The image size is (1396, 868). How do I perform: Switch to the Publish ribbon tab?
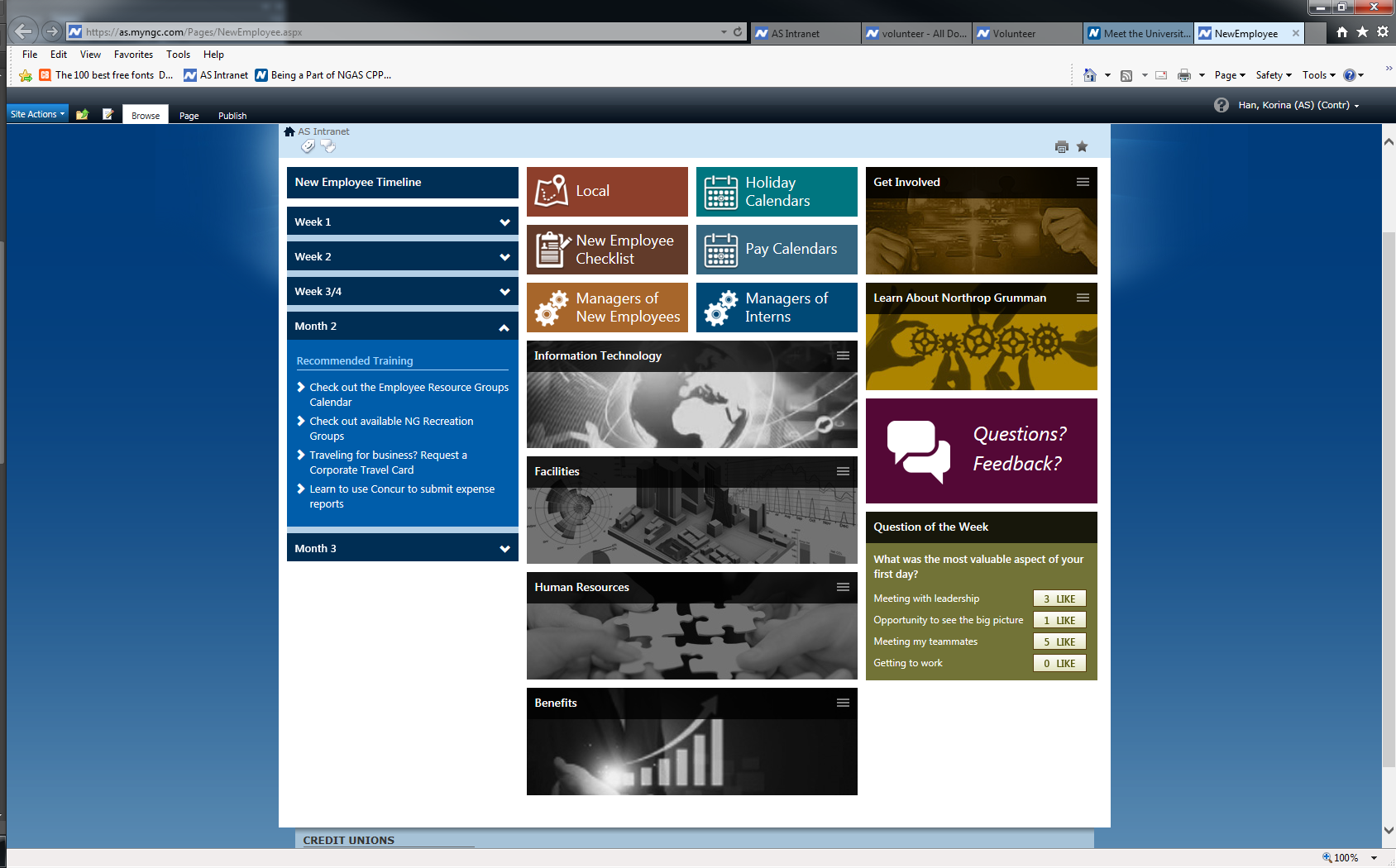[232, 116]
